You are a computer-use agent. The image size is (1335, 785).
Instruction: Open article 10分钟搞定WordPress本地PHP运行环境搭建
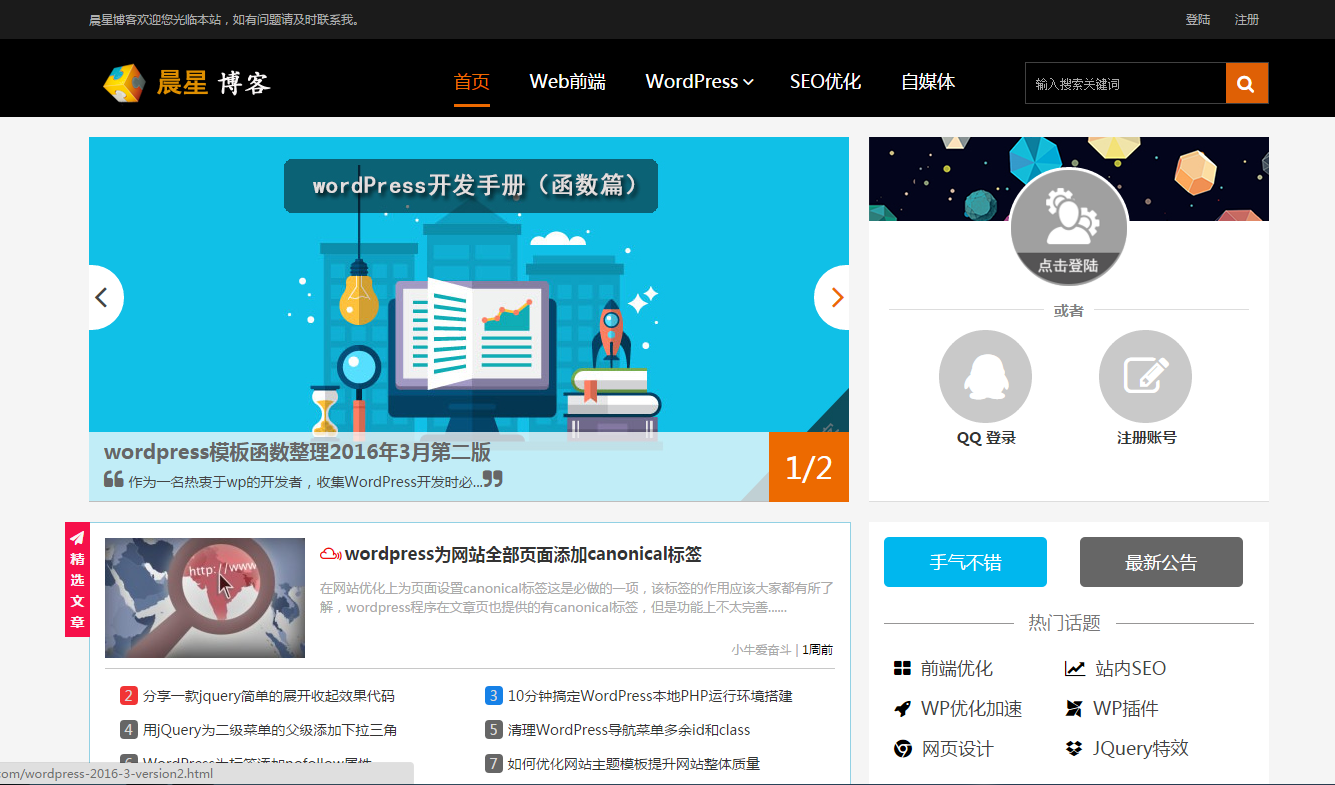(x=650, y=696)
